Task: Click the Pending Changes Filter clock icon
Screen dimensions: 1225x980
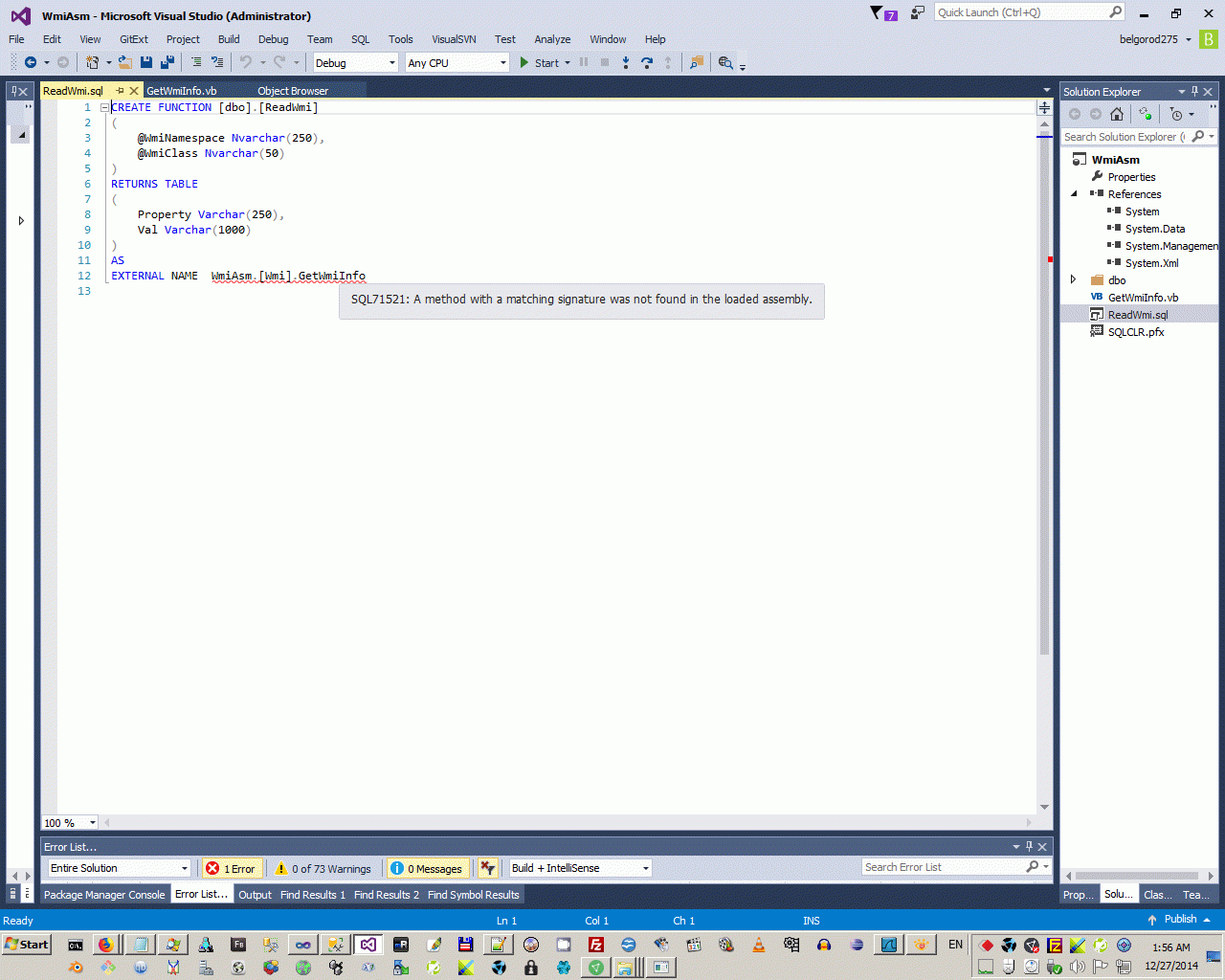Action: click(1177, 114)
